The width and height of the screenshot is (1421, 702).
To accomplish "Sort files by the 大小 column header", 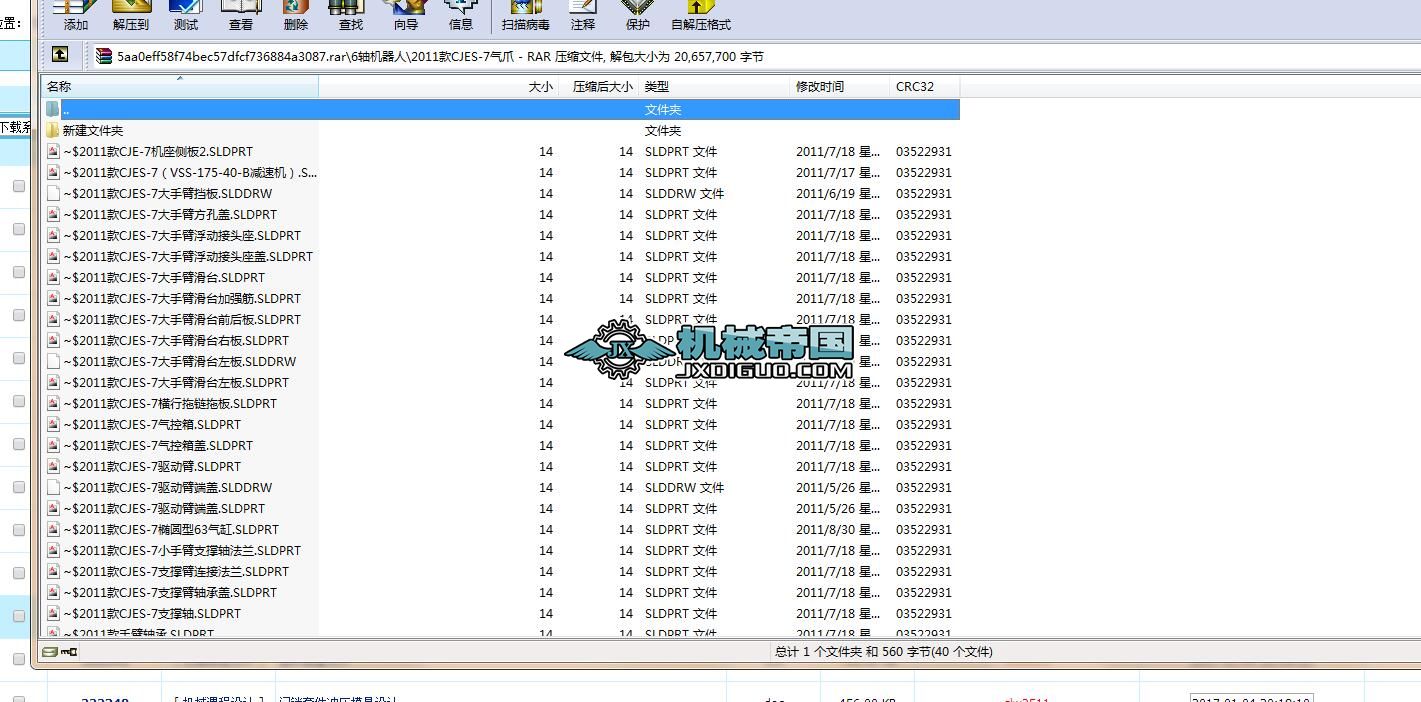I will coord(540,87).
